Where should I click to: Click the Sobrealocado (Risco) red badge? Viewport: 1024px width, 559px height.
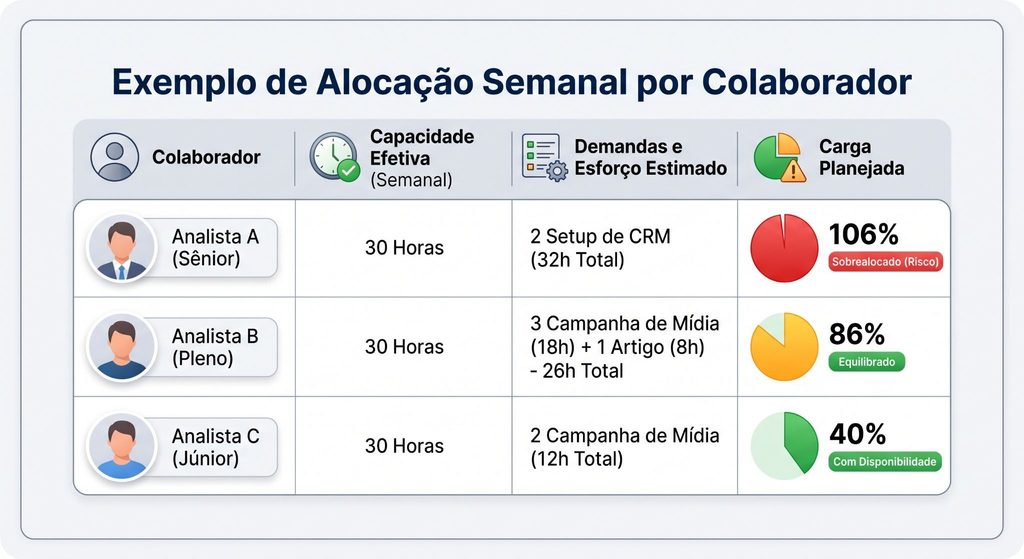[x=885, y=262]
